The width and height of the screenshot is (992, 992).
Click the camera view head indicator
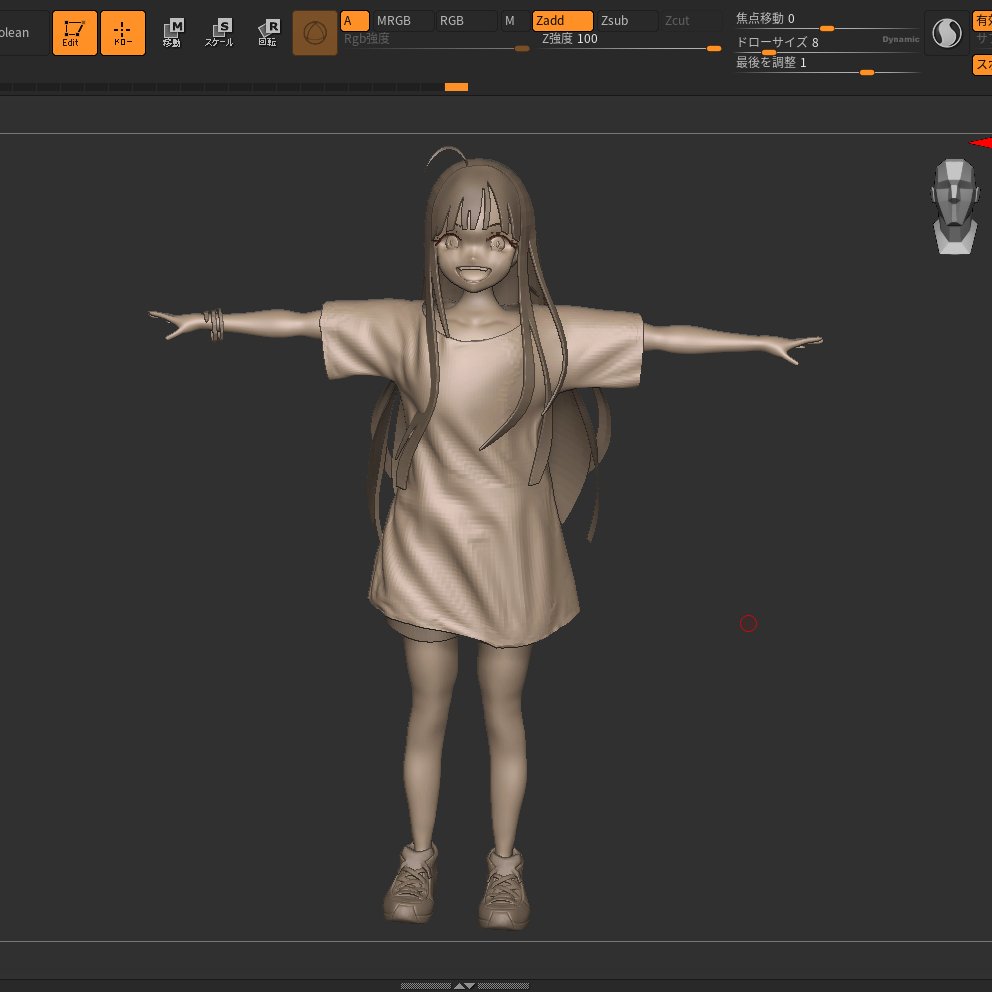coord(955,206)
